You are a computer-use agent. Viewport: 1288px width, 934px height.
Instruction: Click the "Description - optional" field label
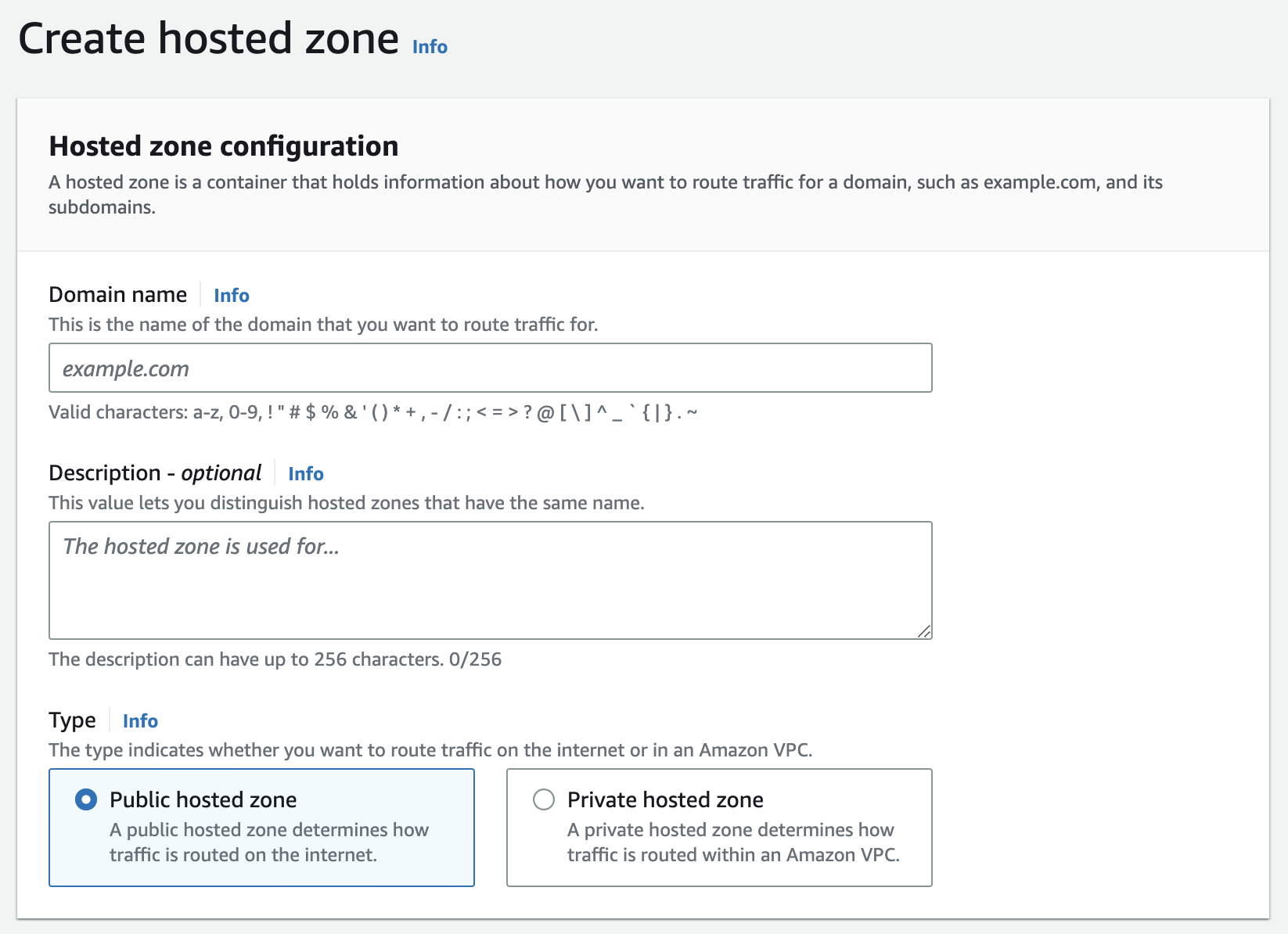click(155, 473)
